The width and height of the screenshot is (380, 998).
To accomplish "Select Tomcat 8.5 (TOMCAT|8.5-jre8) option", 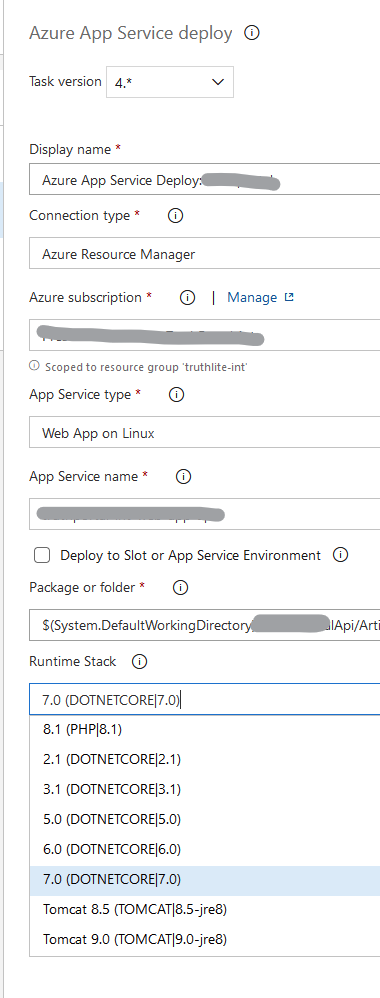I will (x=204, y=909).
